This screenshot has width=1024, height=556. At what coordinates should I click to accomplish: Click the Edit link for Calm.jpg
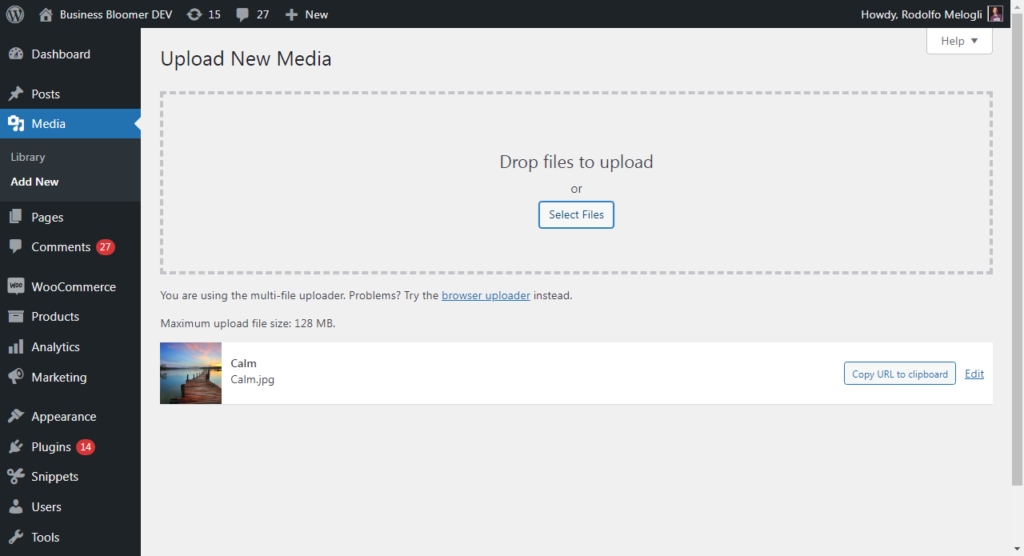(x=974, y=374)
